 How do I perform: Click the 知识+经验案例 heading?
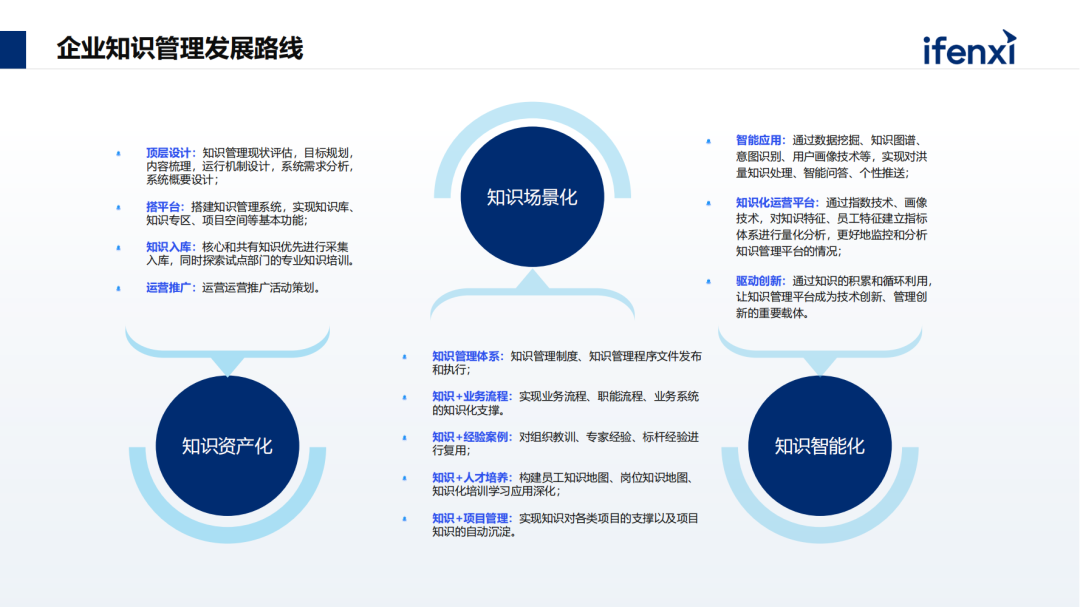click(x=471, y=437)
